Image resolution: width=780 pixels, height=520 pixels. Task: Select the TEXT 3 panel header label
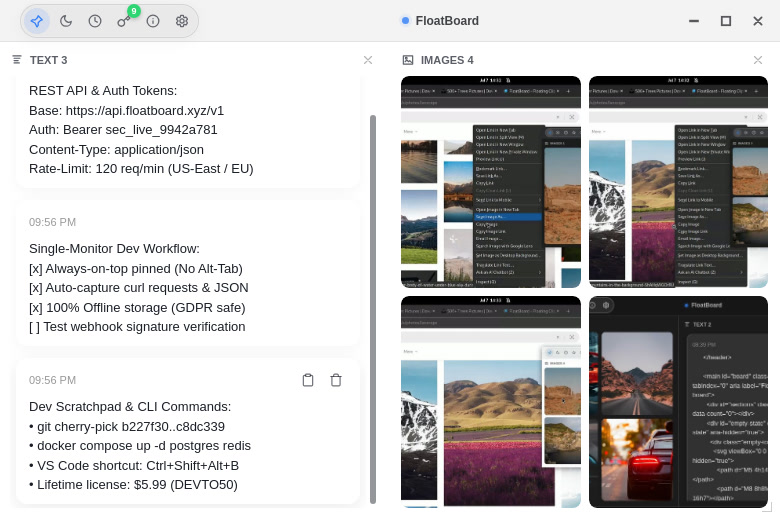(48, 60)
